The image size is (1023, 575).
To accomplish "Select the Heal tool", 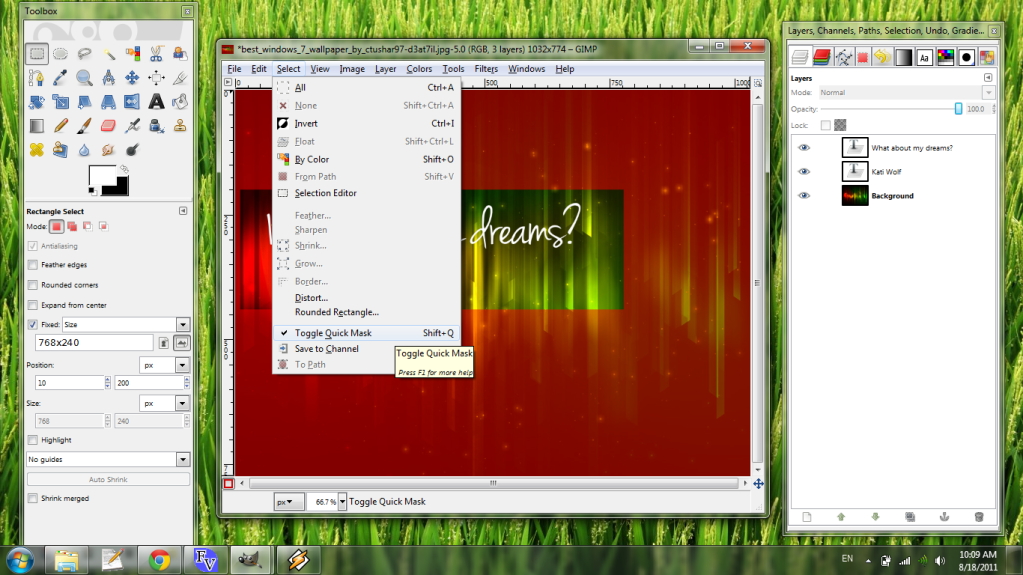I will click(37, 149).
